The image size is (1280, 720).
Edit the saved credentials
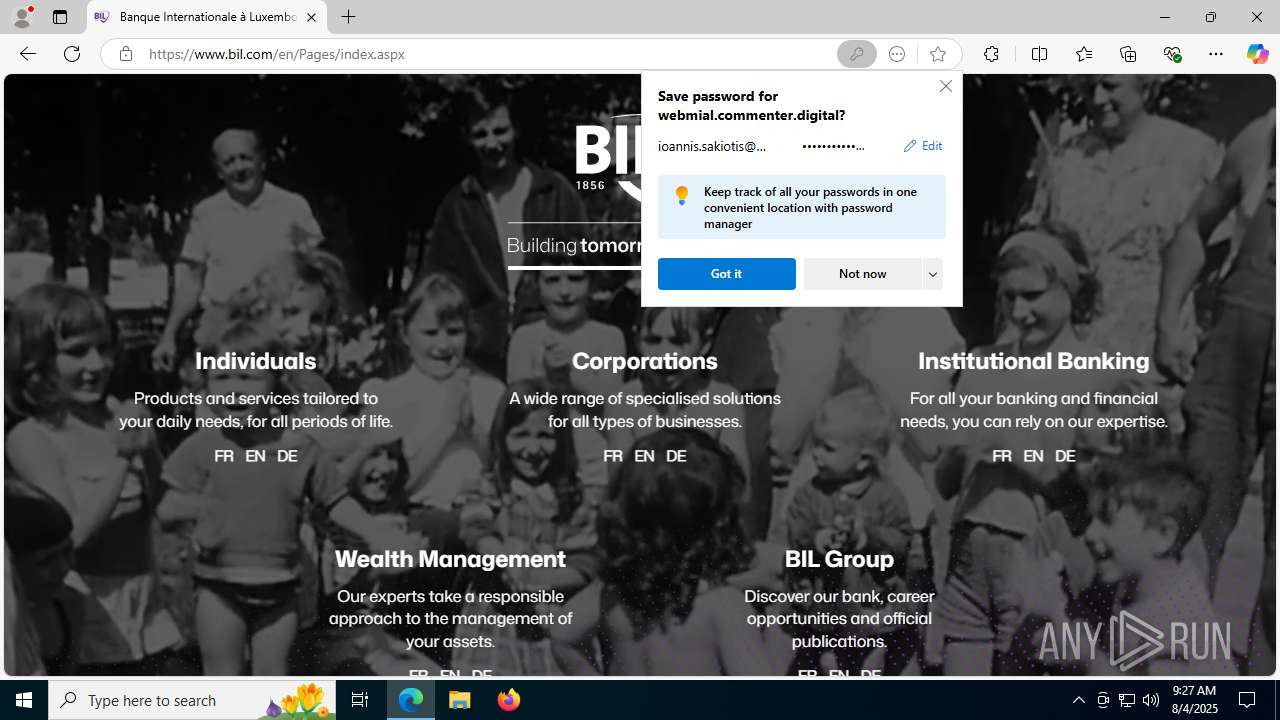point(922,146)
